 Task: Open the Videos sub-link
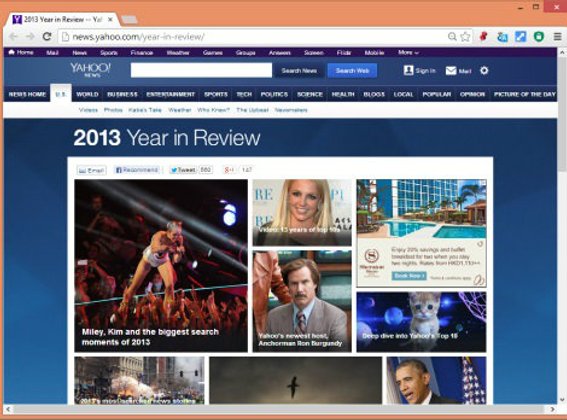click(x=88, y=110)
